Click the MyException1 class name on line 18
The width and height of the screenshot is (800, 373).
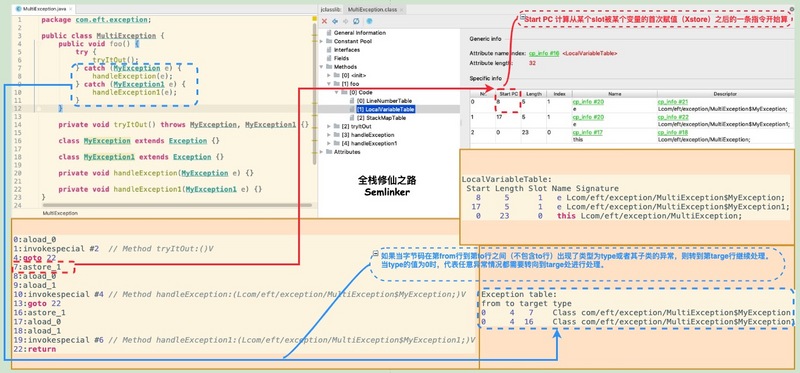click(109, 157)
